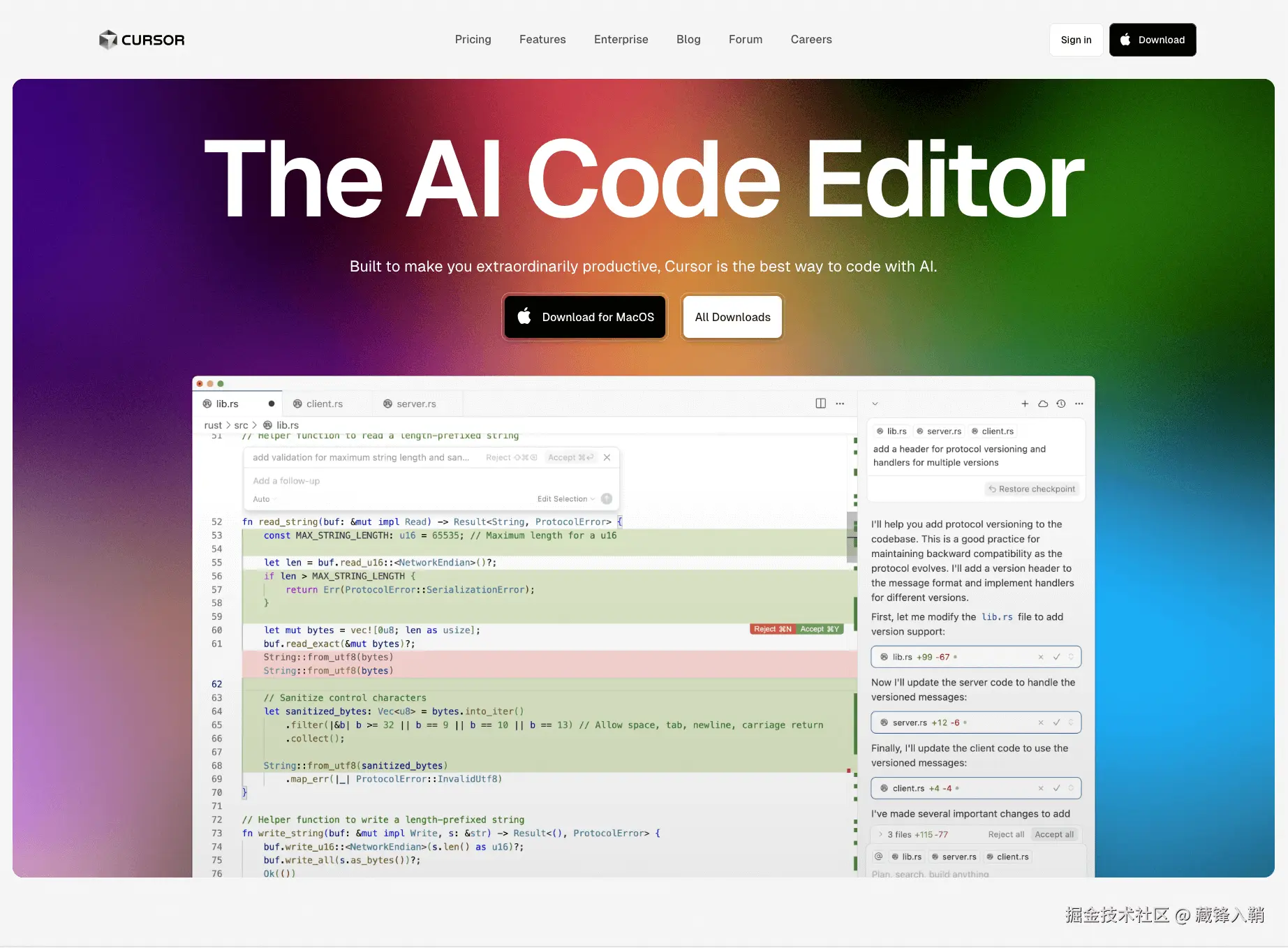Open the chat panel more-options ellipsis
This screenshot has height=948, width=1288.
pyautogui.click(x=1079, y=403)
